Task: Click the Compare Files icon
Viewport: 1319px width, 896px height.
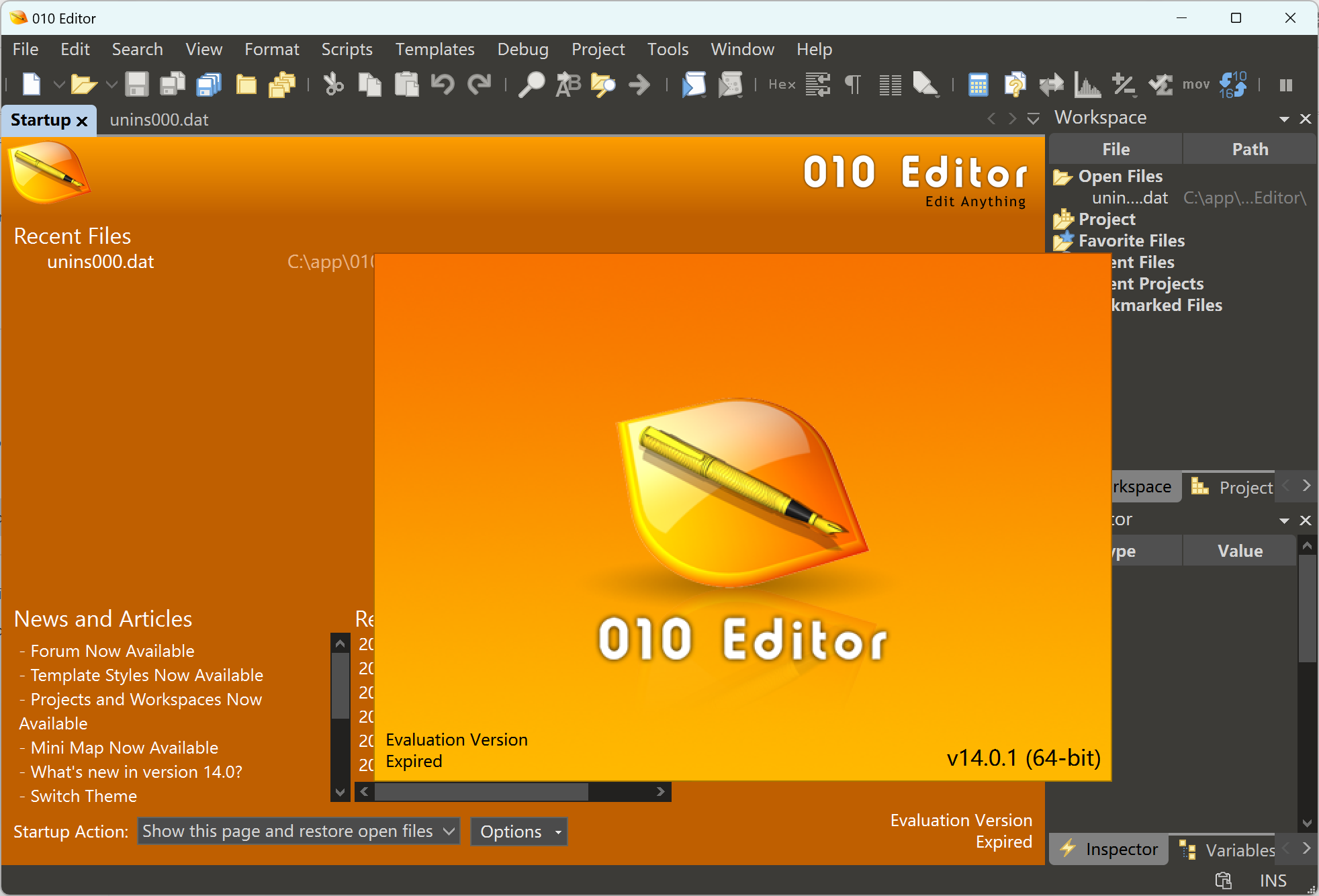Action: (1015, 85)
